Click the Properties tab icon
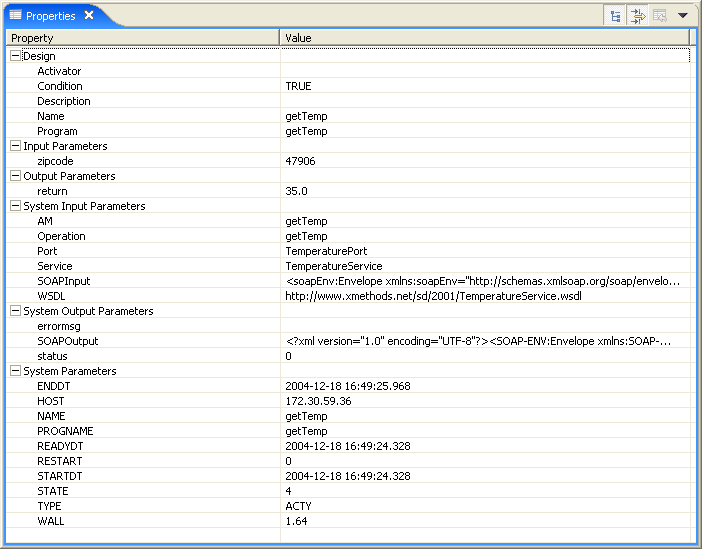Screen dimensions: 702x549 pos(16,15)
